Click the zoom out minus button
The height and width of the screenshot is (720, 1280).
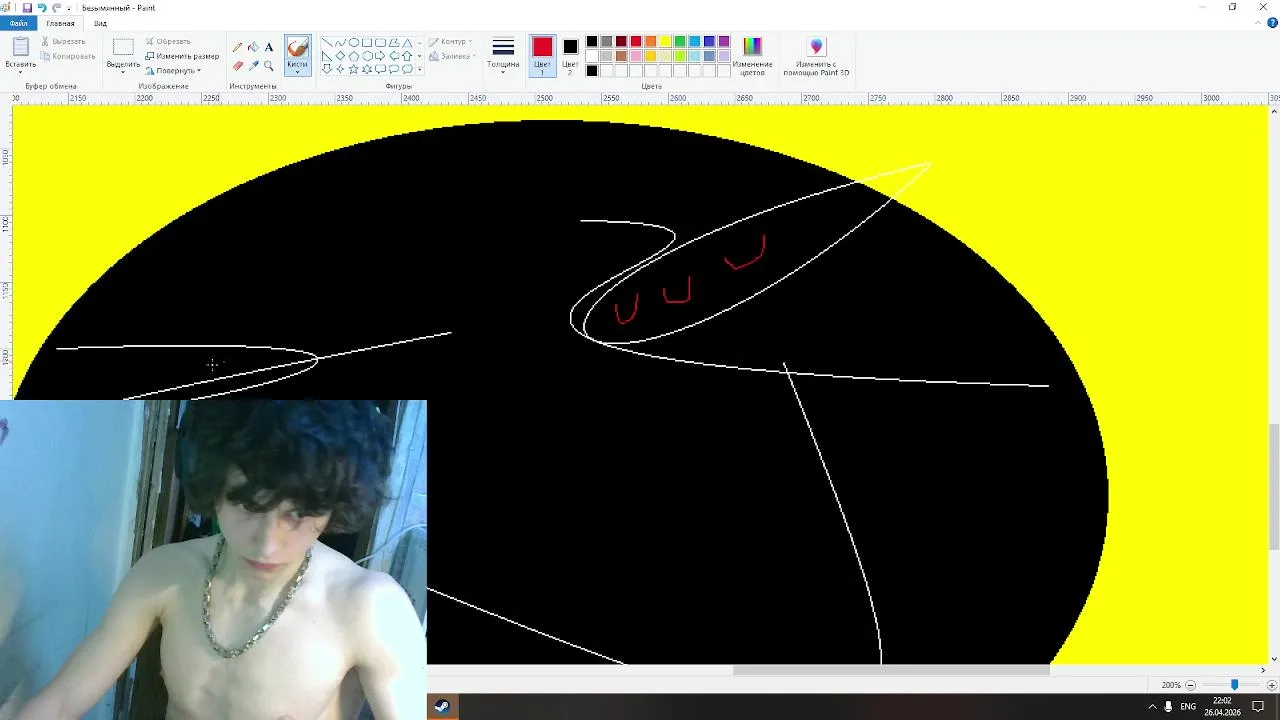(1190, 685)
